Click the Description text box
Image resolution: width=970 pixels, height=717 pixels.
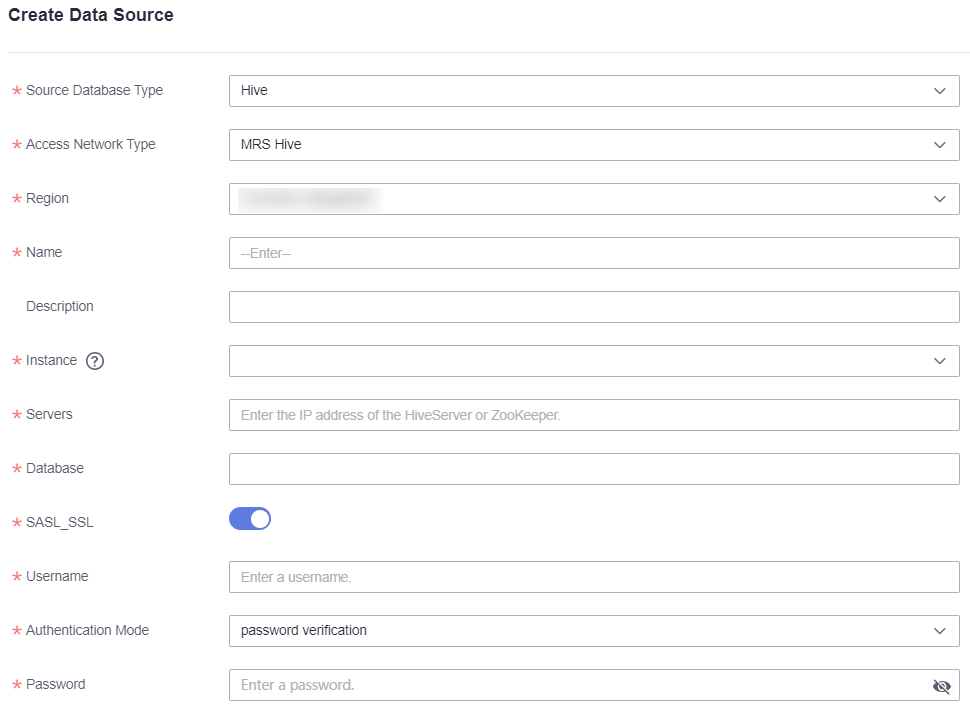pos(594,307)
